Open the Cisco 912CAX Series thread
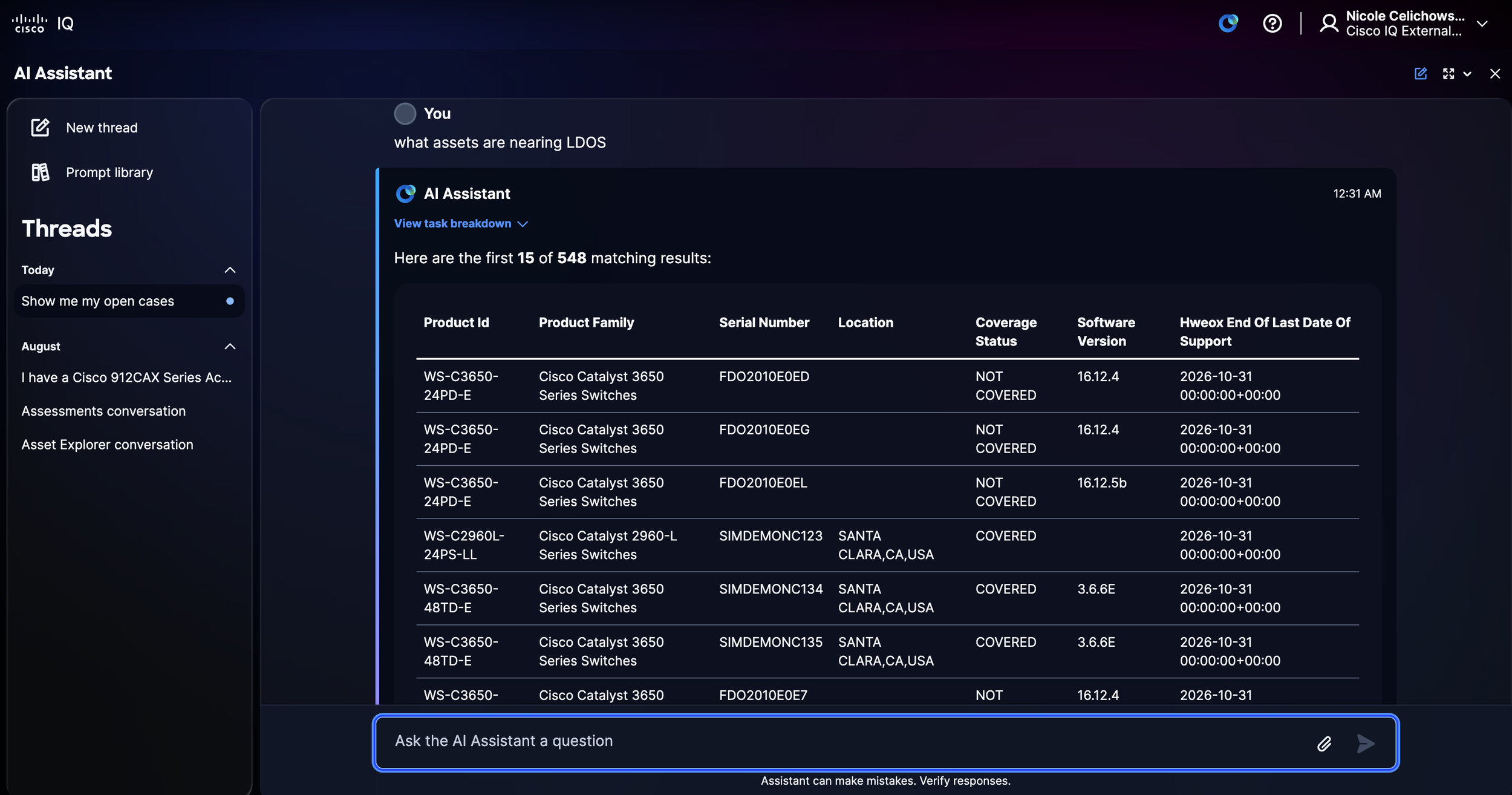Viewport: 1512px width, 795px height. point(127,378)
